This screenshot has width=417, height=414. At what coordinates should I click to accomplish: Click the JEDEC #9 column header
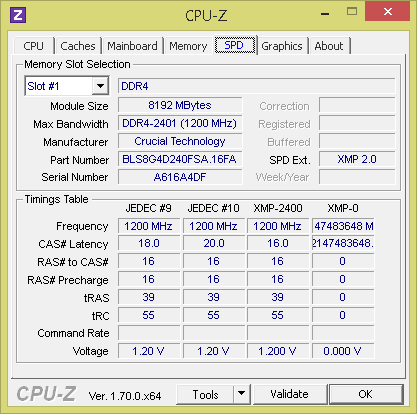coord(148,208)
